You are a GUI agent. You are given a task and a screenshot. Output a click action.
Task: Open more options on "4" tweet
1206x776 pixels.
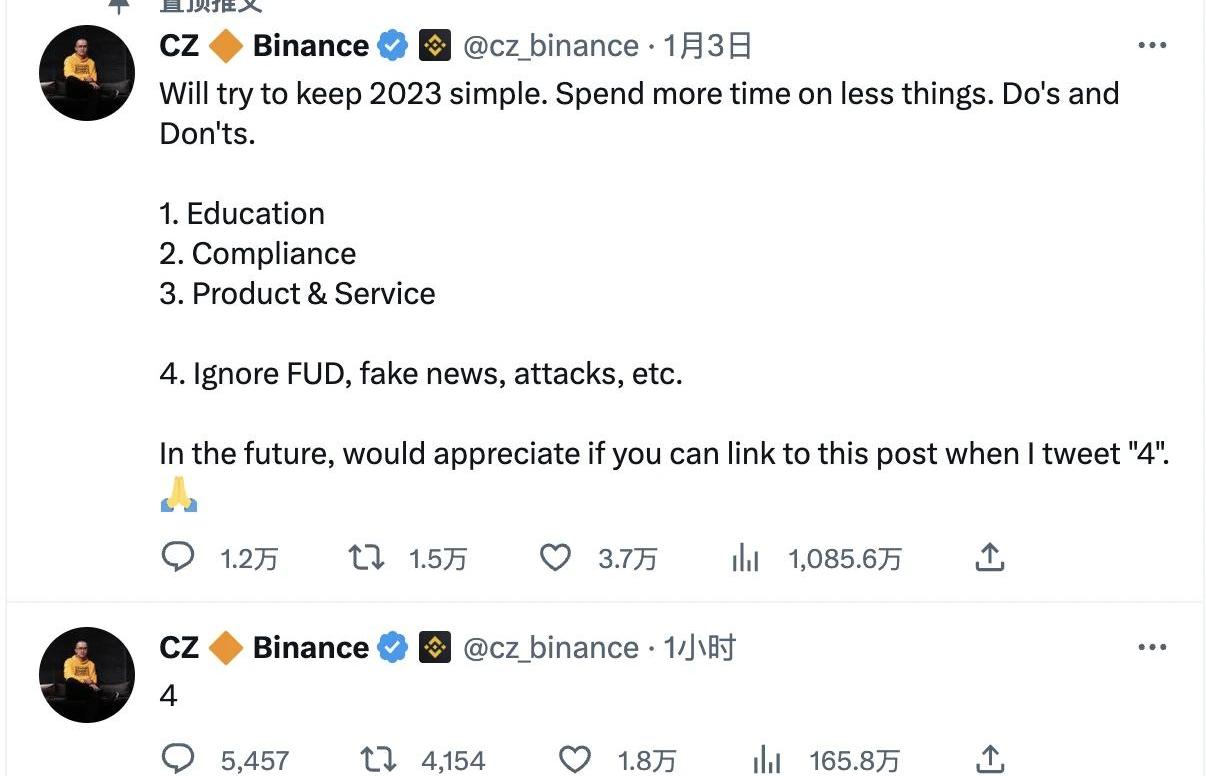[x=1153, y=648]
